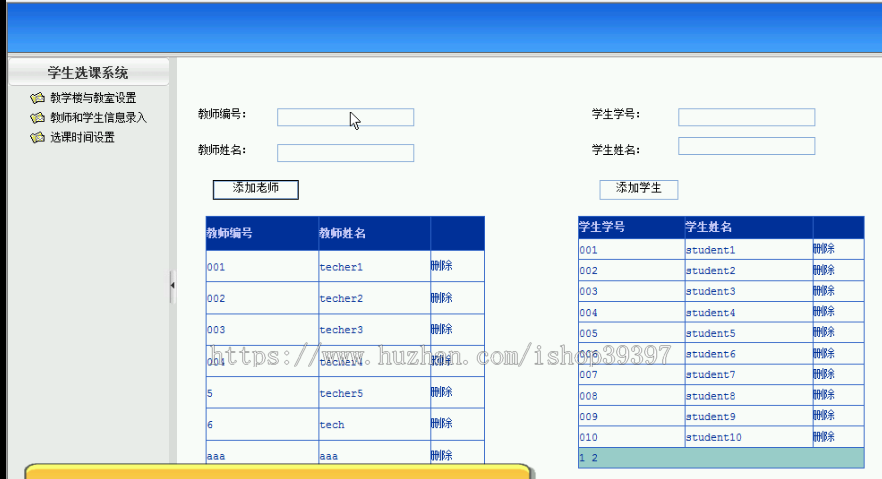Delete student5 row
882x479 pixels.
coord(824,332)
